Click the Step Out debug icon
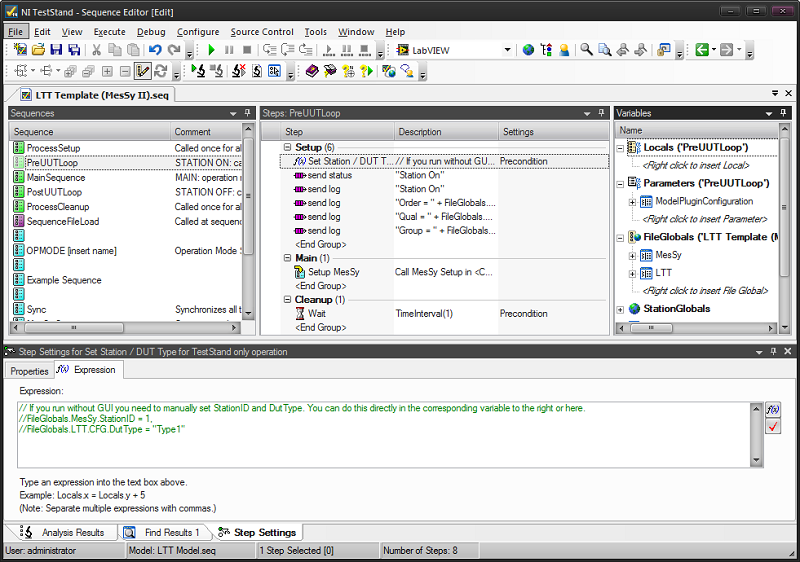 306,49
